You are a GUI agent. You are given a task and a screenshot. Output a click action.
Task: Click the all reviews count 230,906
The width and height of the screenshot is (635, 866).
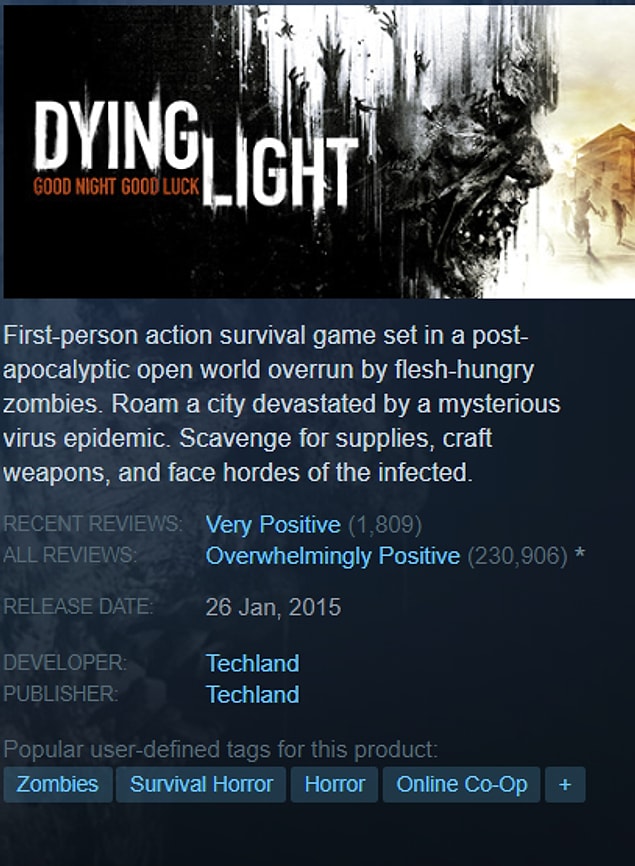[x=517, y=556]
